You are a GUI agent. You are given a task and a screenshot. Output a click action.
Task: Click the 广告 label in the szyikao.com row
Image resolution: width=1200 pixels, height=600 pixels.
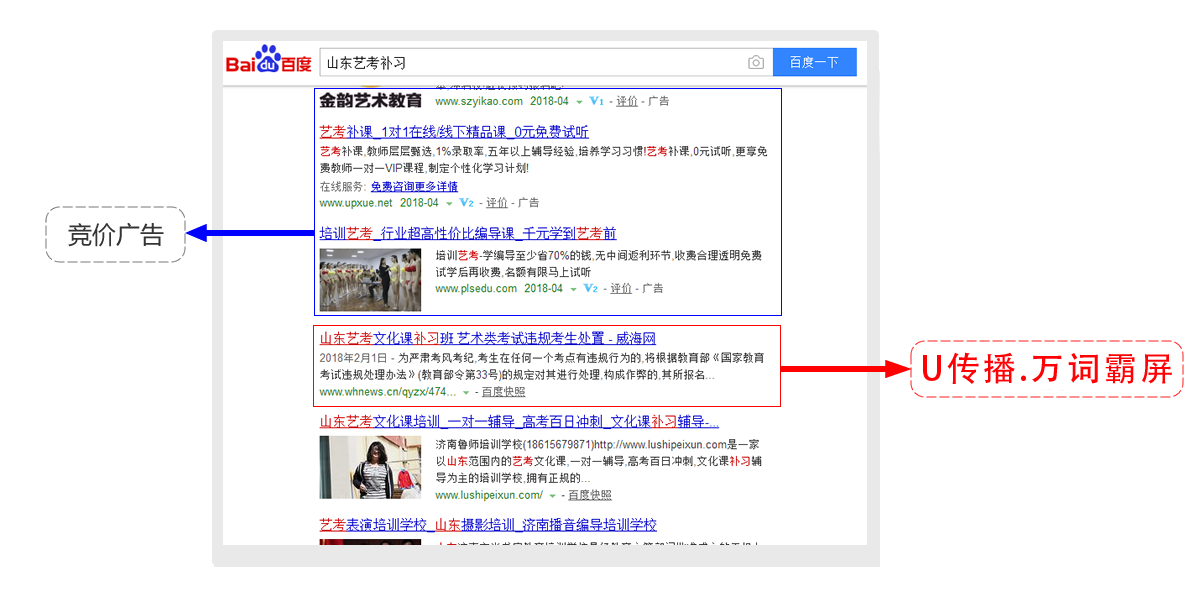pos(659,101)
